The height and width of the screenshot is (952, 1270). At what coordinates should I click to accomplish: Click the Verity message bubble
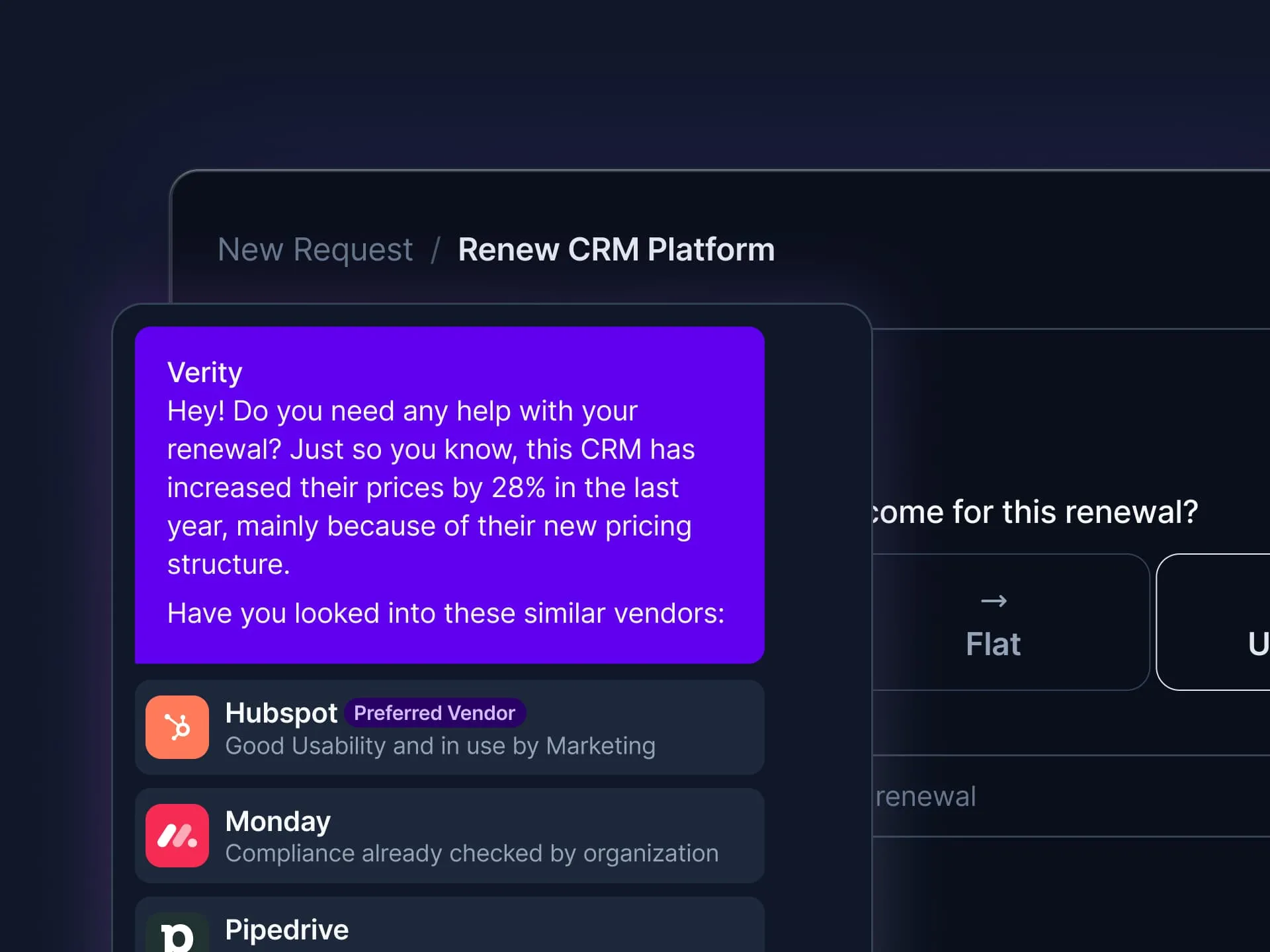pos(450,494)
